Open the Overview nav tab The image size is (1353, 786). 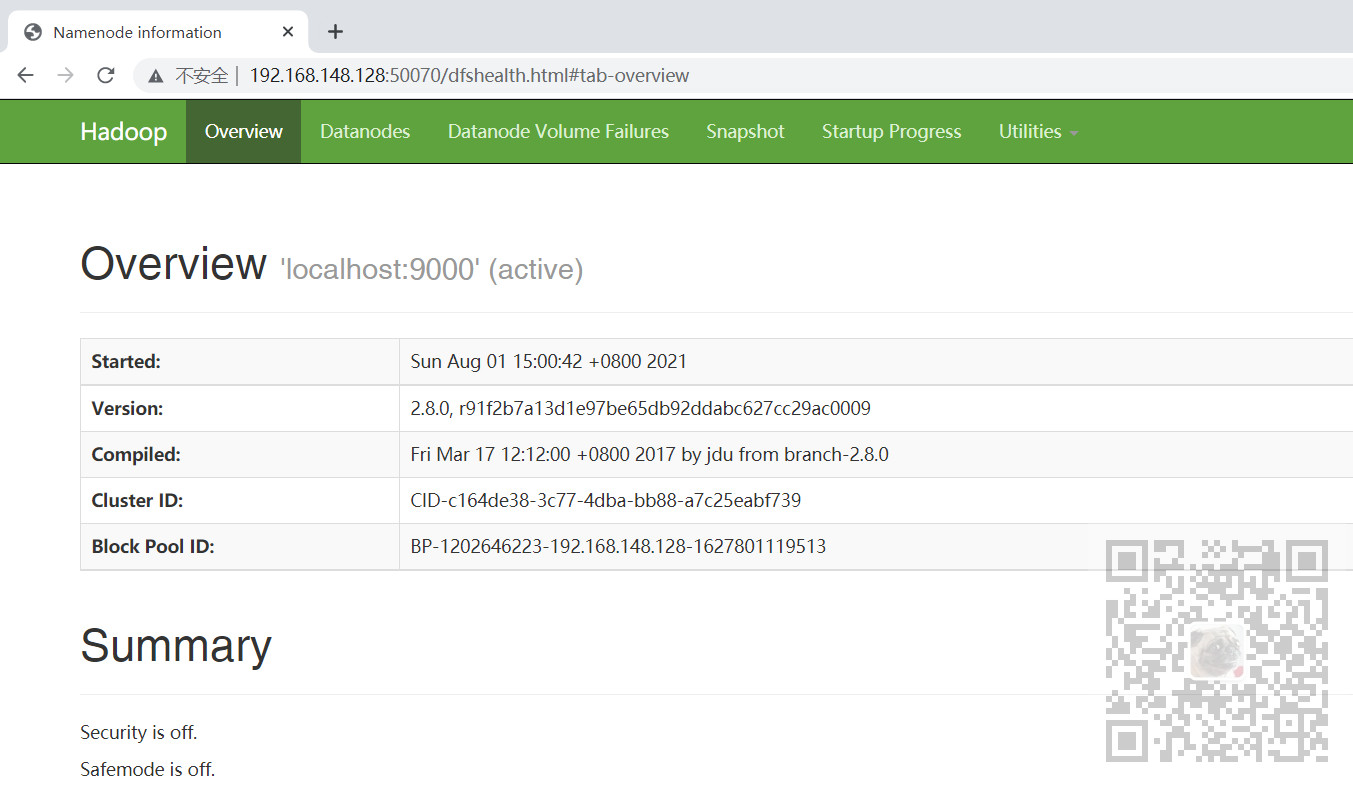click(243, 131)
